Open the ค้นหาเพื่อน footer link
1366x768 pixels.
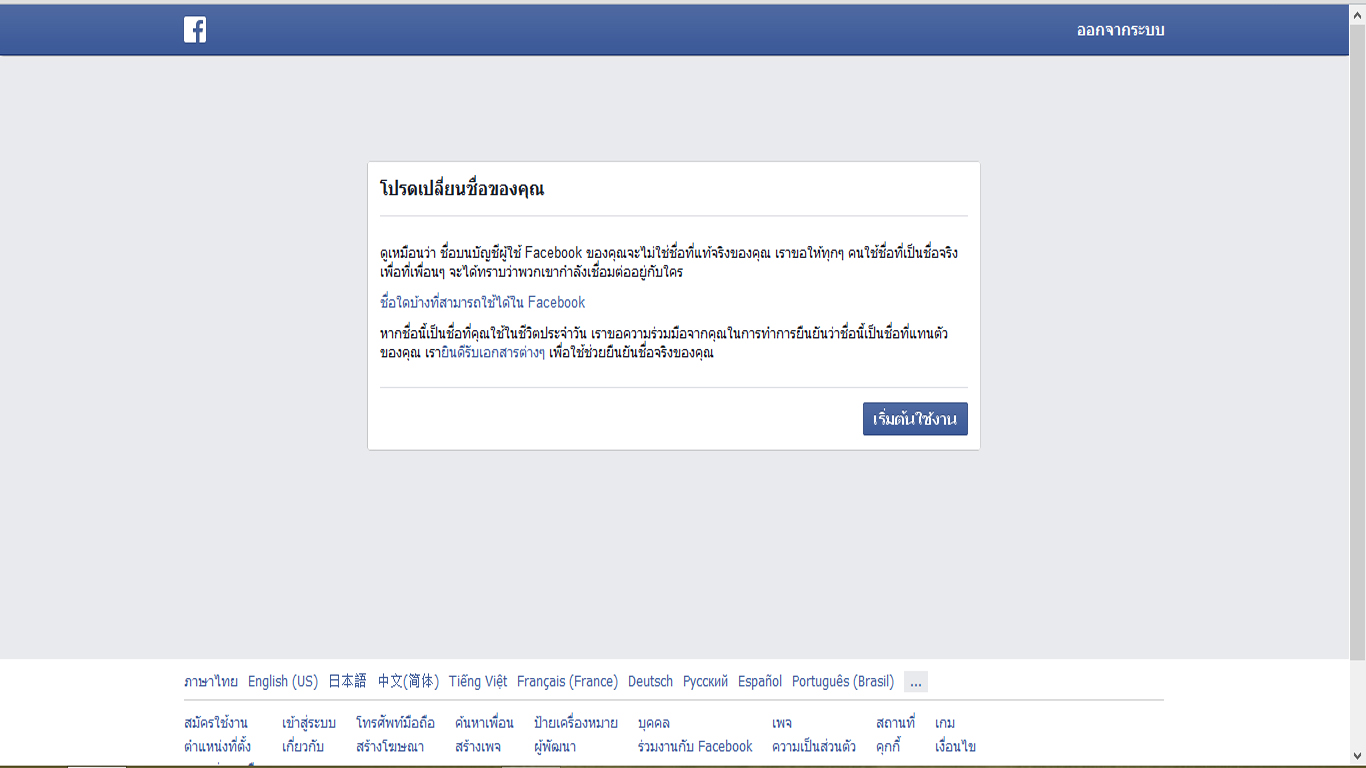pyautogui.click(x=484, y=722)
